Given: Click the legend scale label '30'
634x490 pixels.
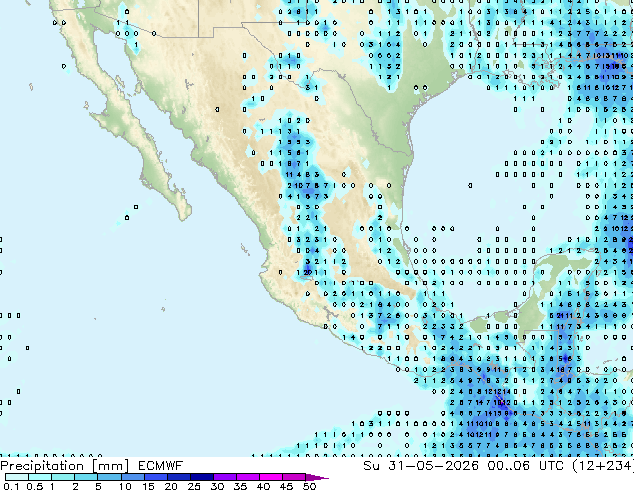Looking at the screenshot, I should tap(217, 486).
